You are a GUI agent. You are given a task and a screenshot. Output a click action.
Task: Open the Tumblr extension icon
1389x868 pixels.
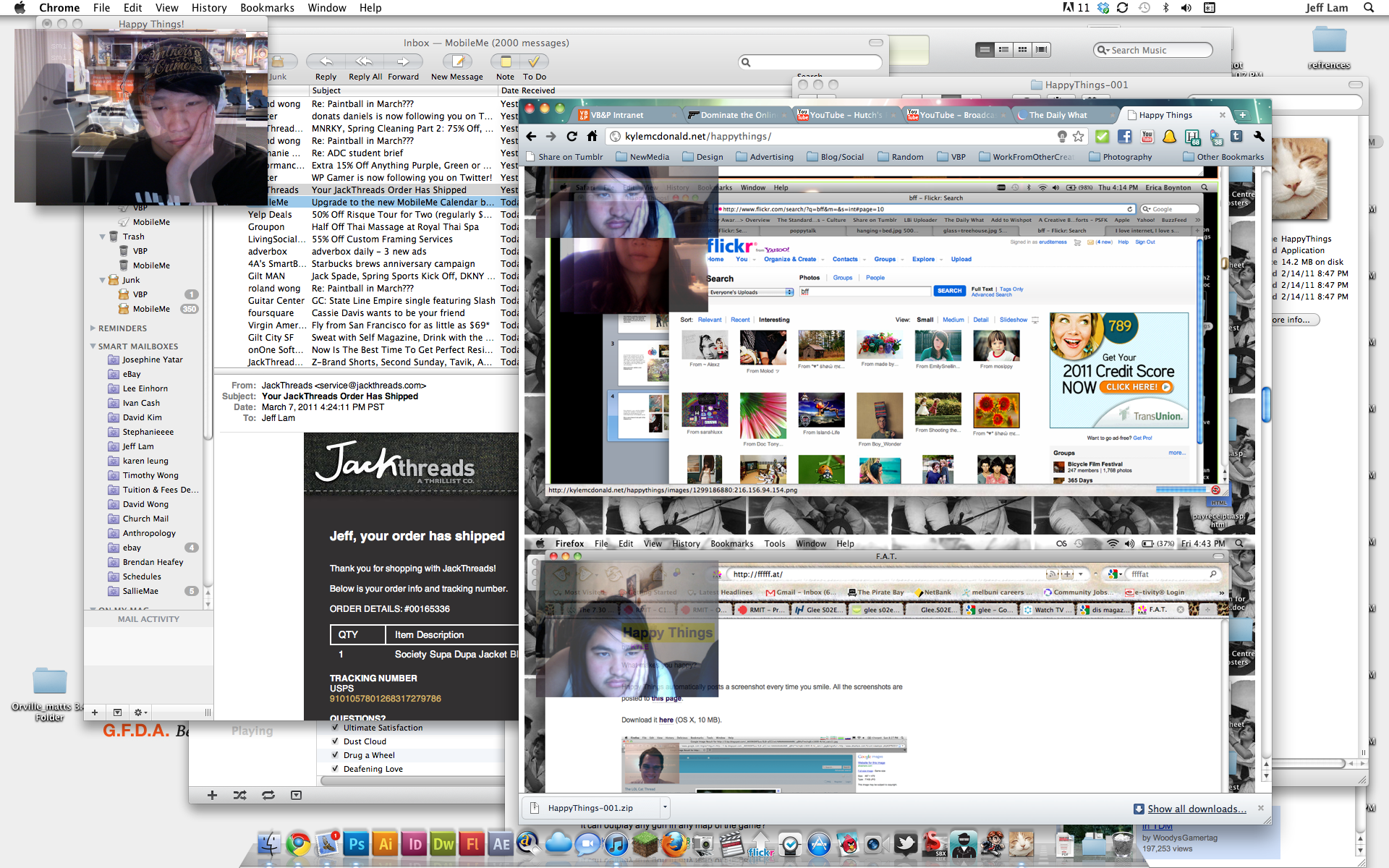click(1236, 136)
